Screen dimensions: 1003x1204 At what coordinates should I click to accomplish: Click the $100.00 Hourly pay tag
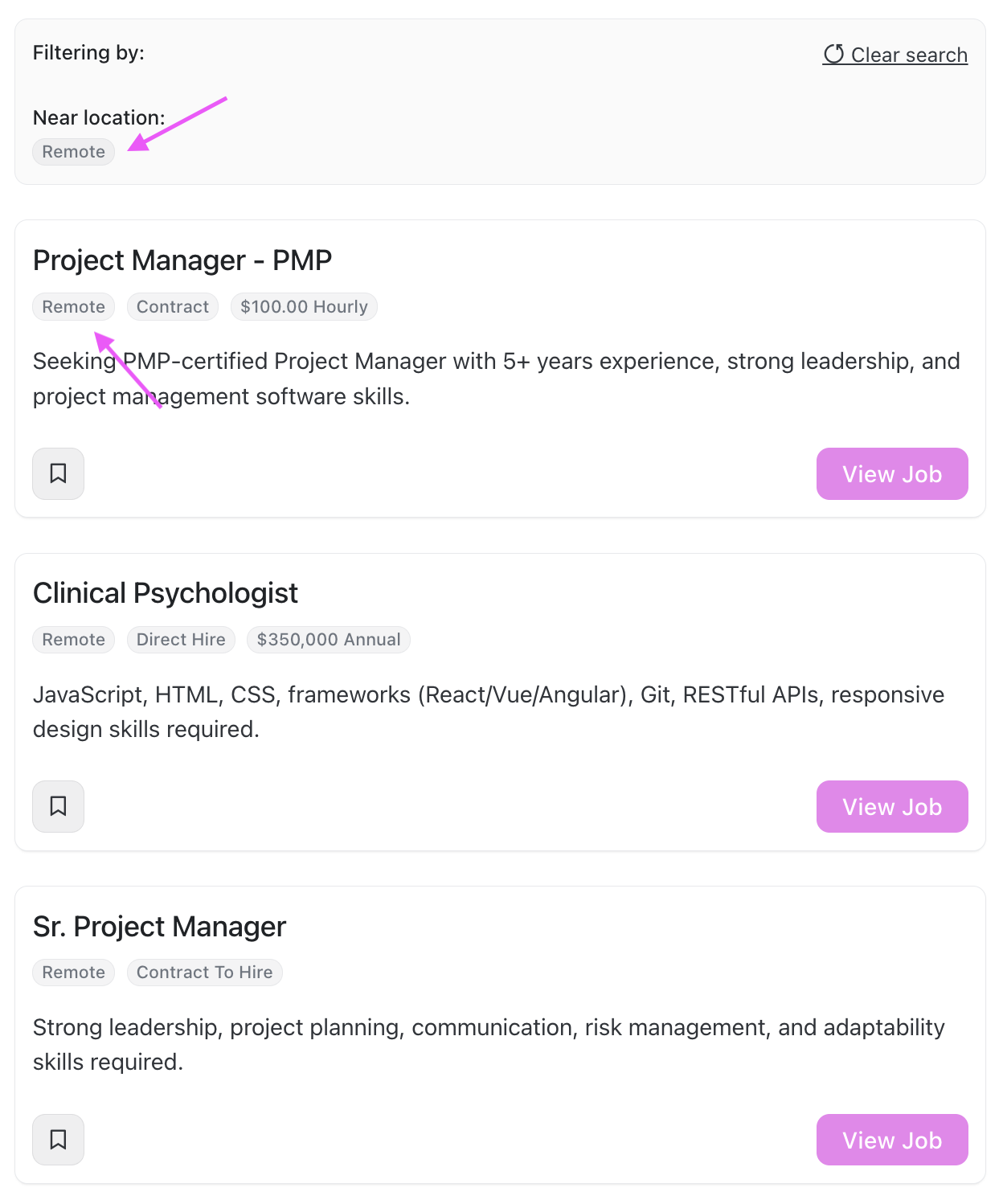click(304, 307)
